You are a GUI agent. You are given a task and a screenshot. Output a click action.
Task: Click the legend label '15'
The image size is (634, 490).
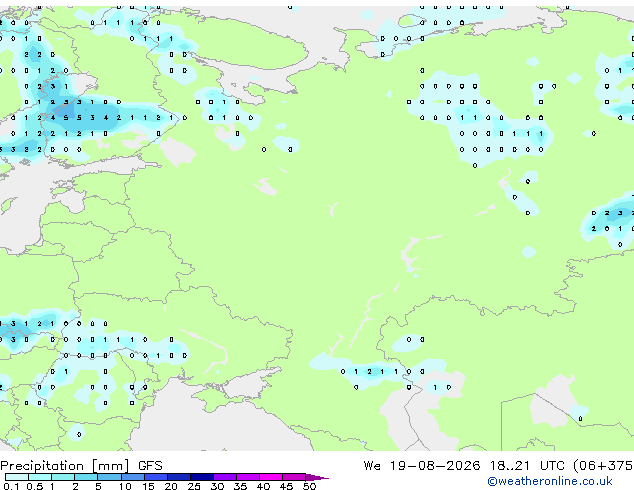pos(148,486)
